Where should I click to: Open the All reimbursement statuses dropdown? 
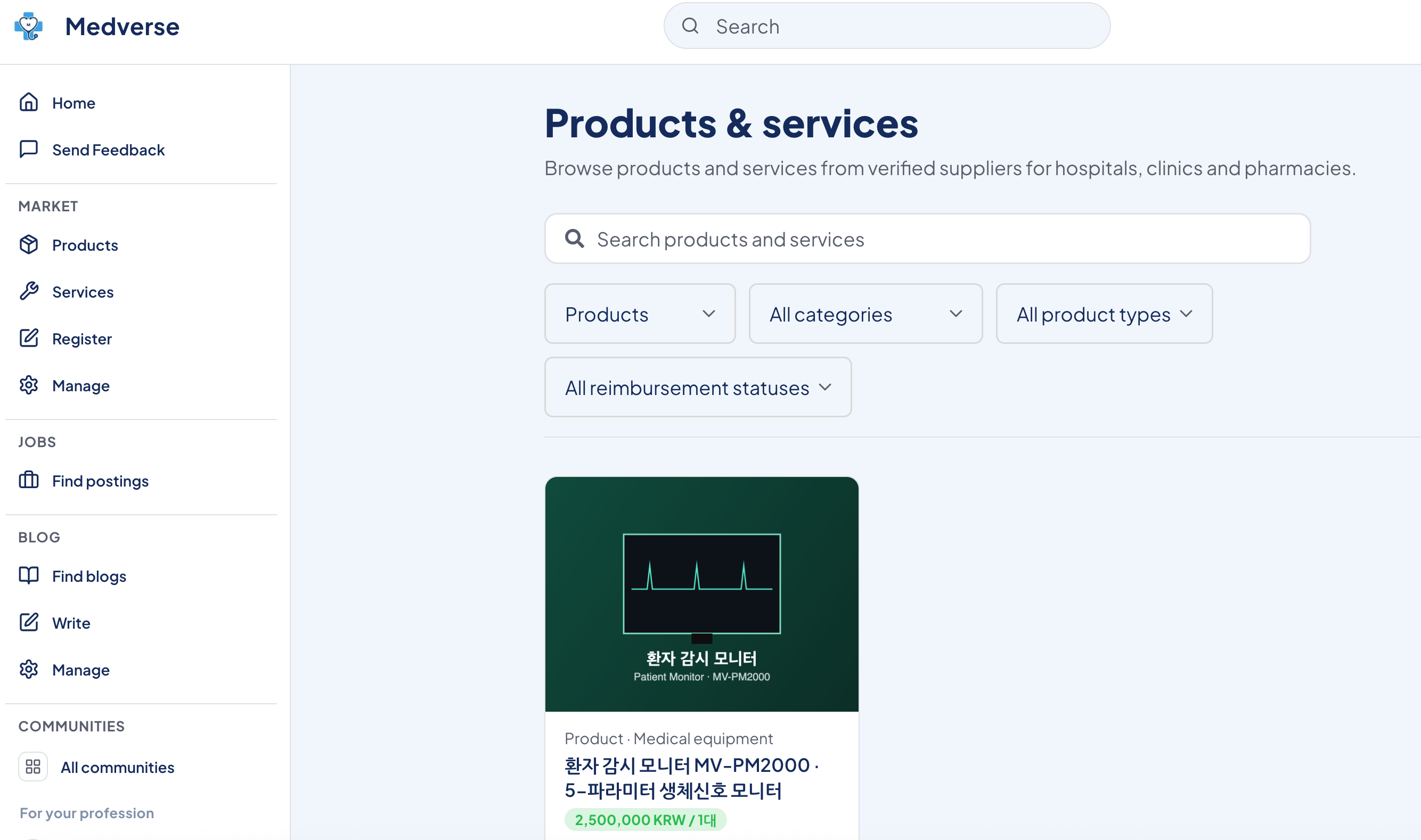(698, 388)
